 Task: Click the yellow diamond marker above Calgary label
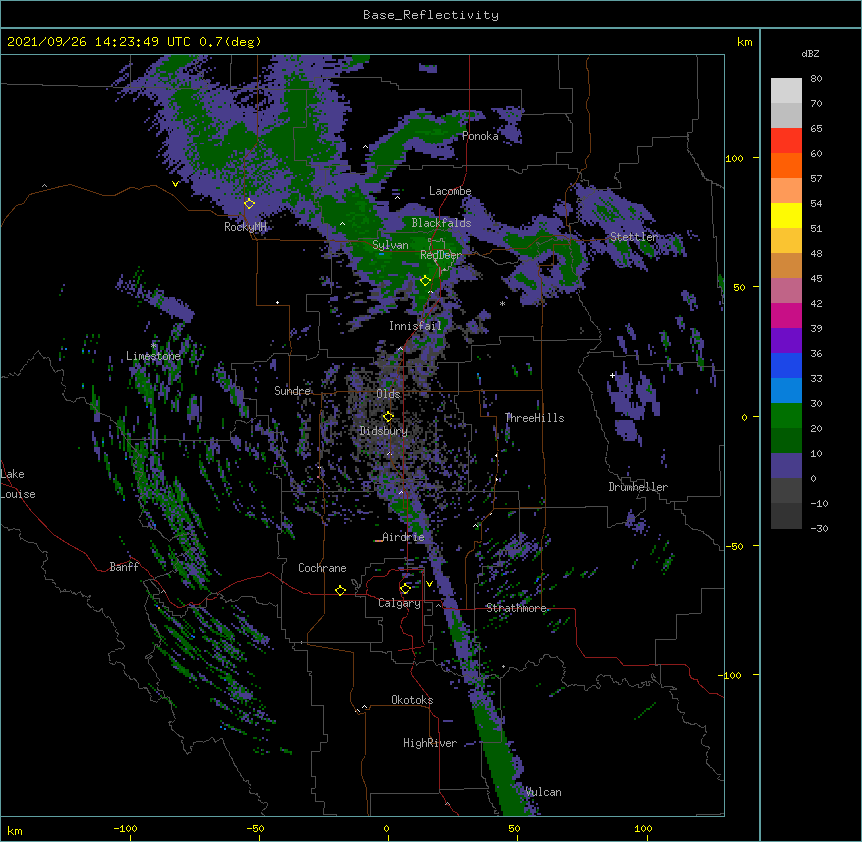[x=405, y=589]
